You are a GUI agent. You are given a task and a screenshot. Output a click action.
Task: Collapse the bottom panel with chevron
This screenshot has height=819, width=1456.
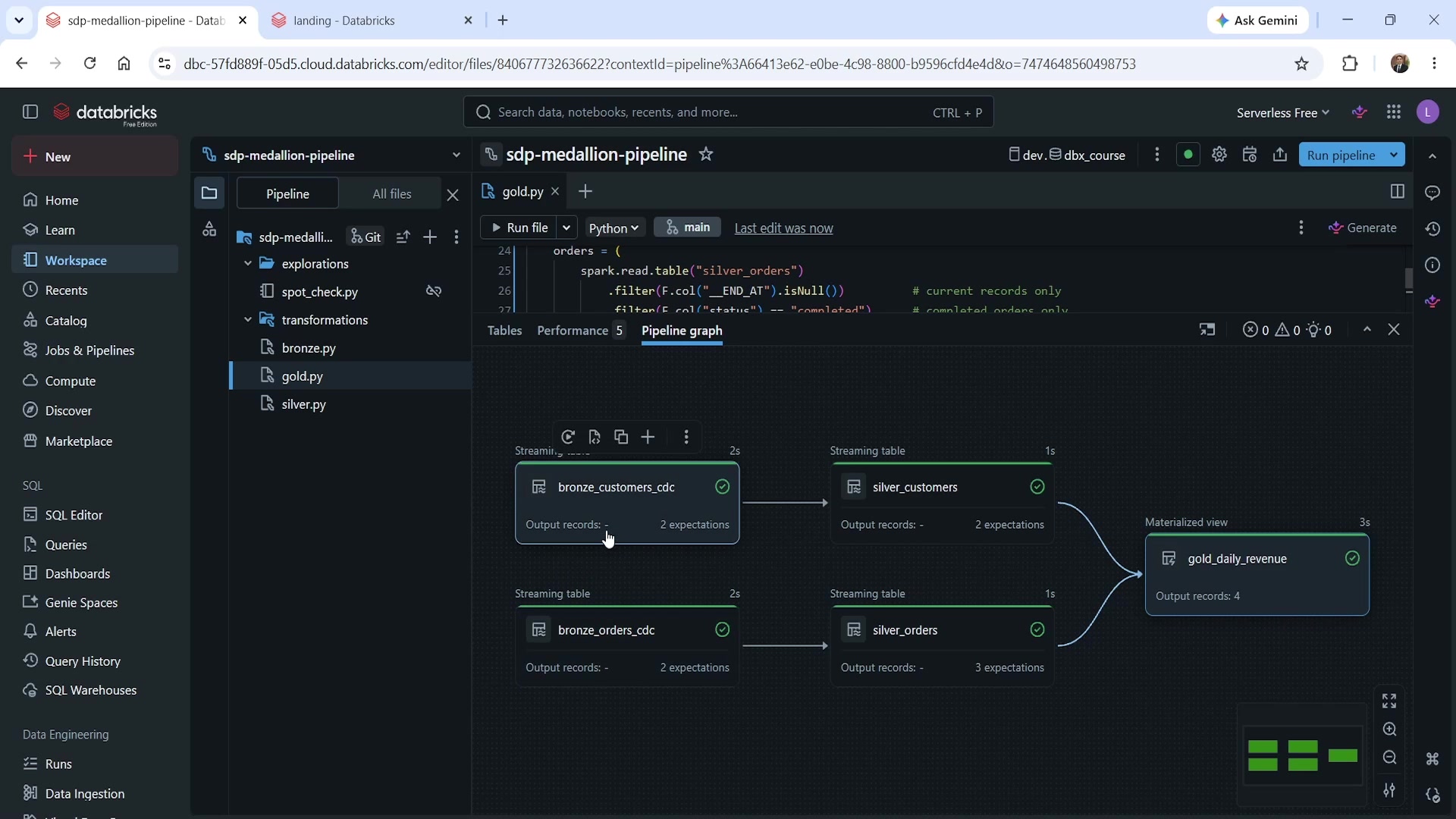tap(1367, 330)
